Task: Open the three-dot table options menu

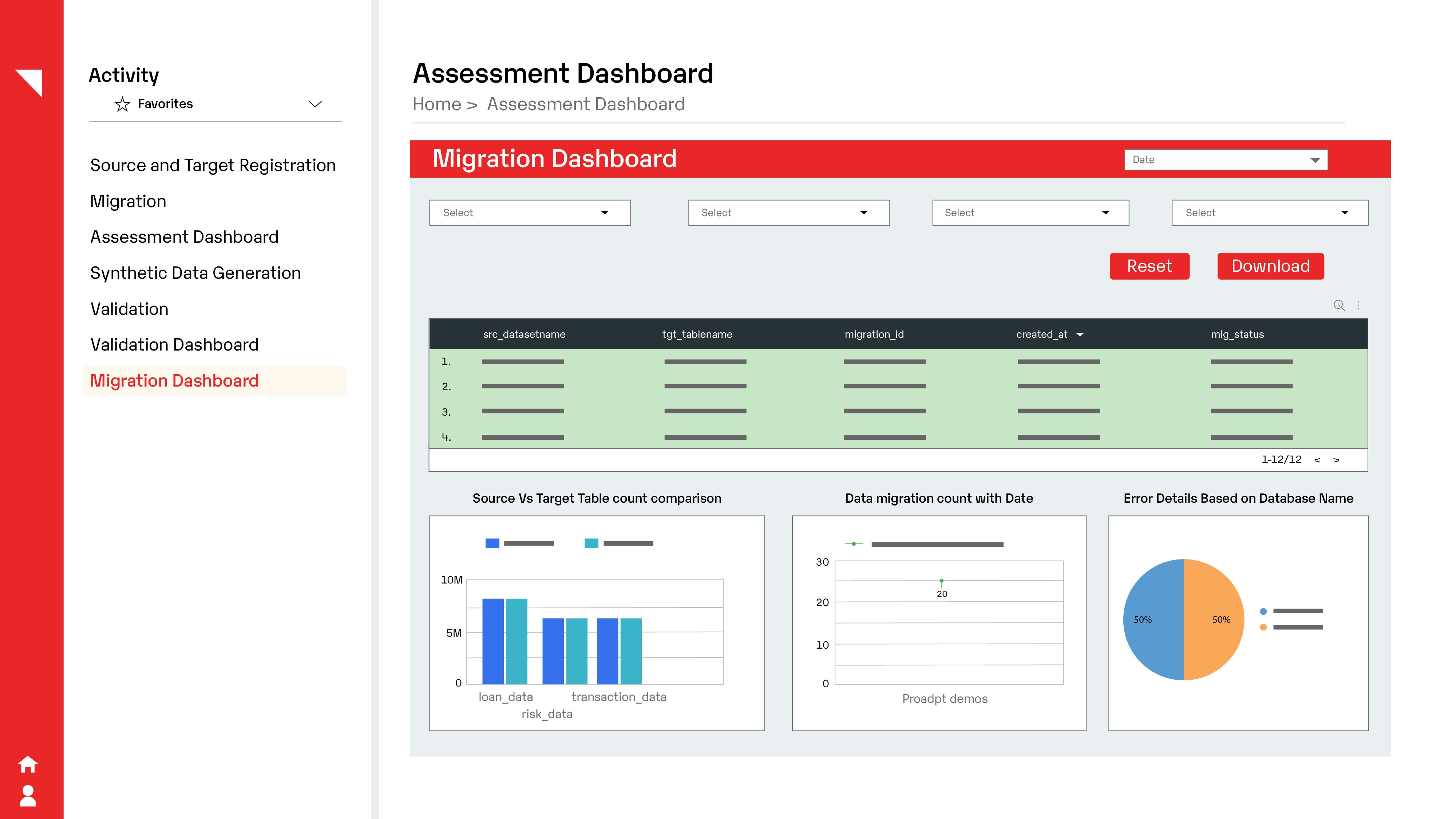Action: coord(1358,305)
